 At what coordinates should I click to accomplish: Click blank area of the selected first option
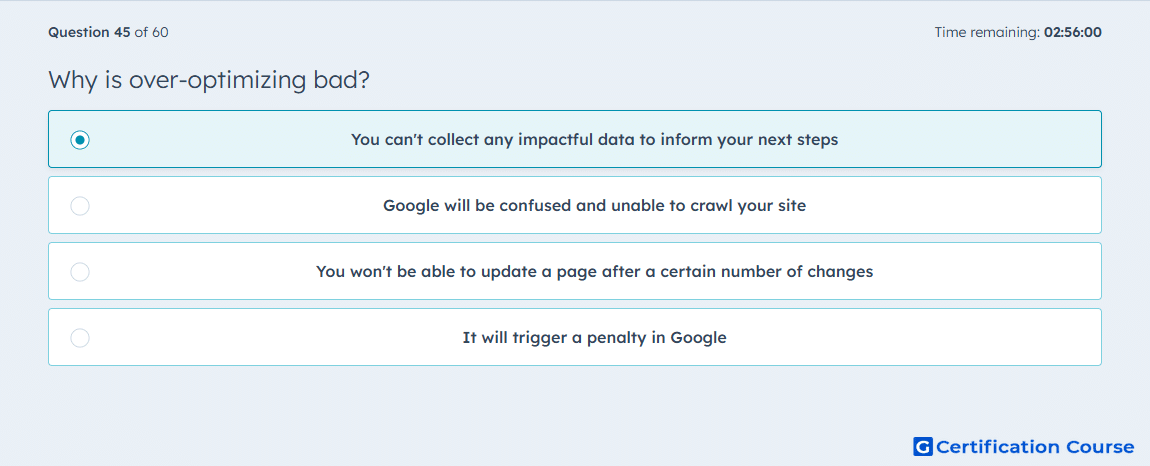968,139
